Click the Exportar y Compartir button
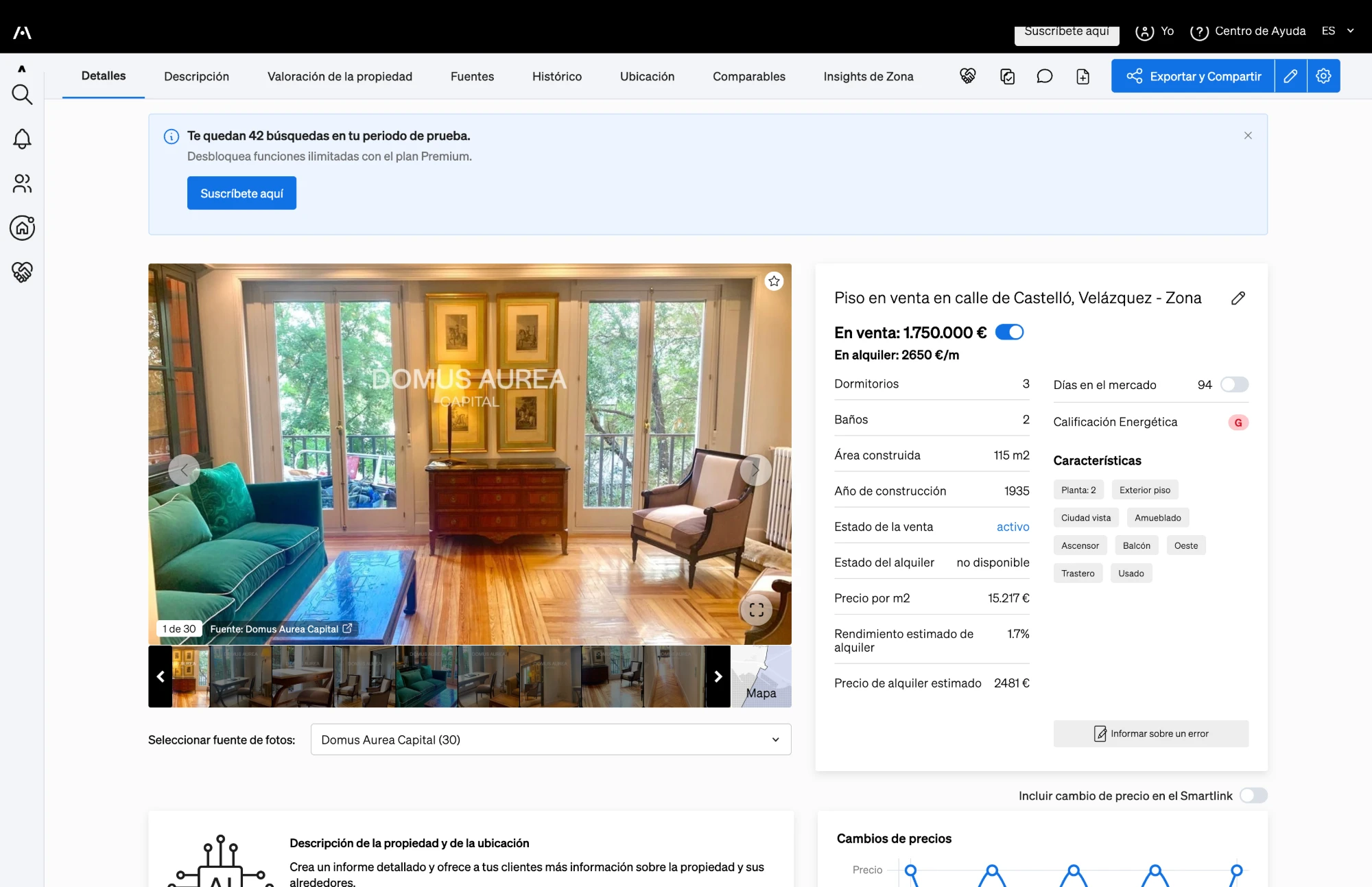The image size is (1372, 887). (x=1193, y=76)
